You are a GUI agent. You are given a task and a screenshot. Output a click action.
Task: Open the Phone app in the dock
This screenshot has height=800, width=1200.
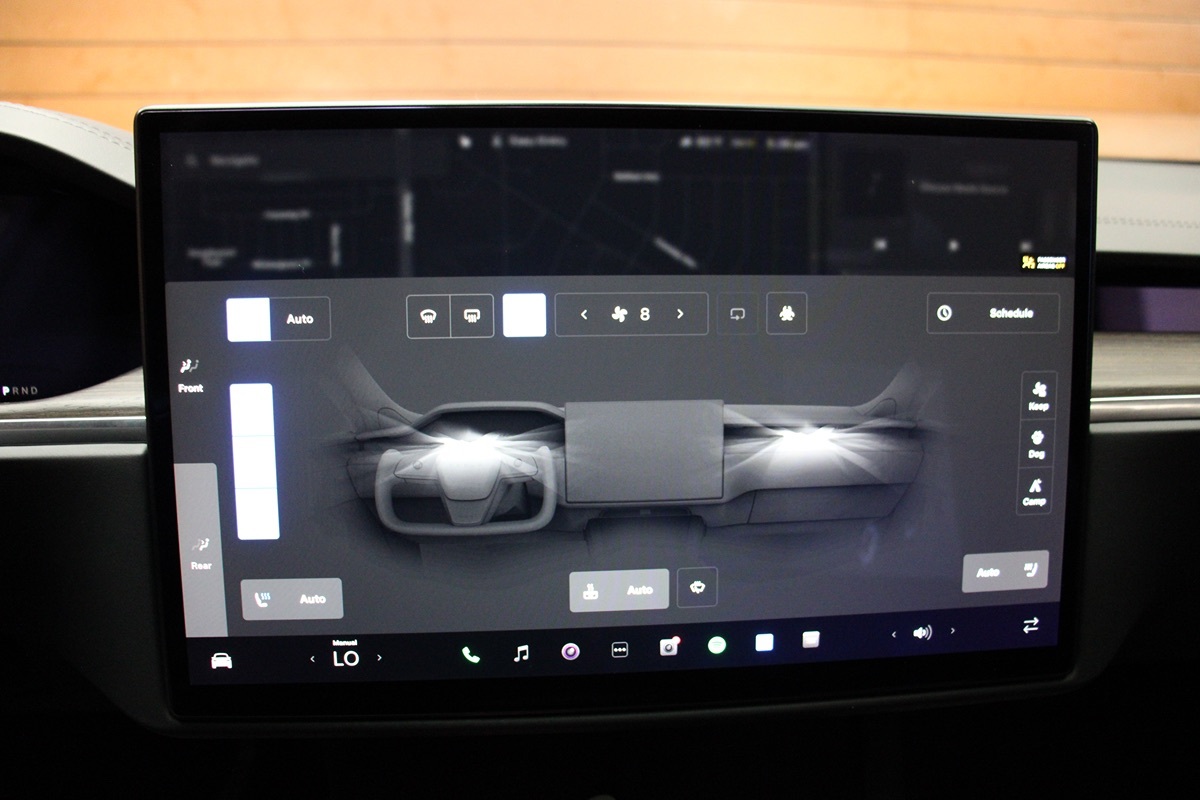pyautogui.click(x=470, y=655)
